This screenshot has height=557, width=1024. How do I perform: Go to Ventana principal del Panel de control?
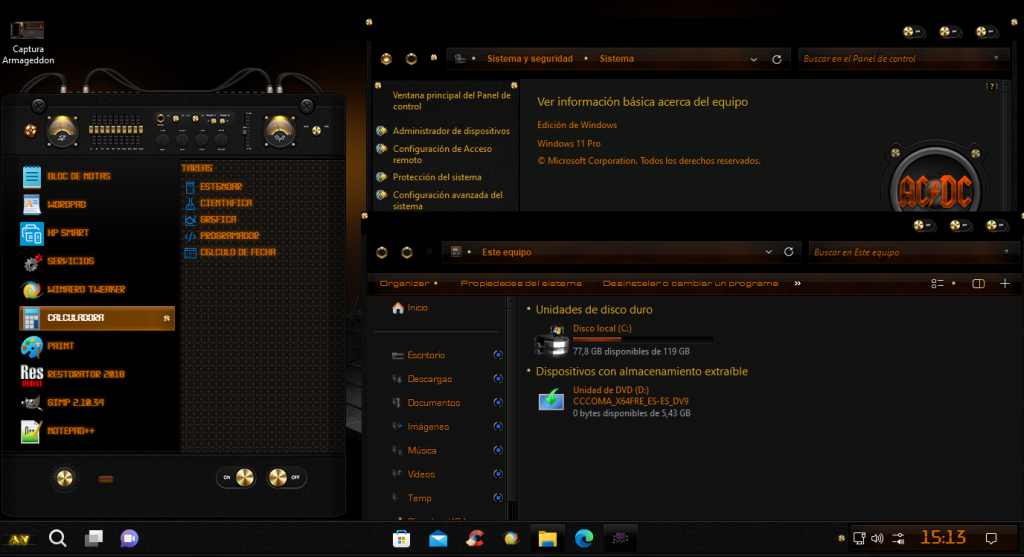click(x=451, y=101)
